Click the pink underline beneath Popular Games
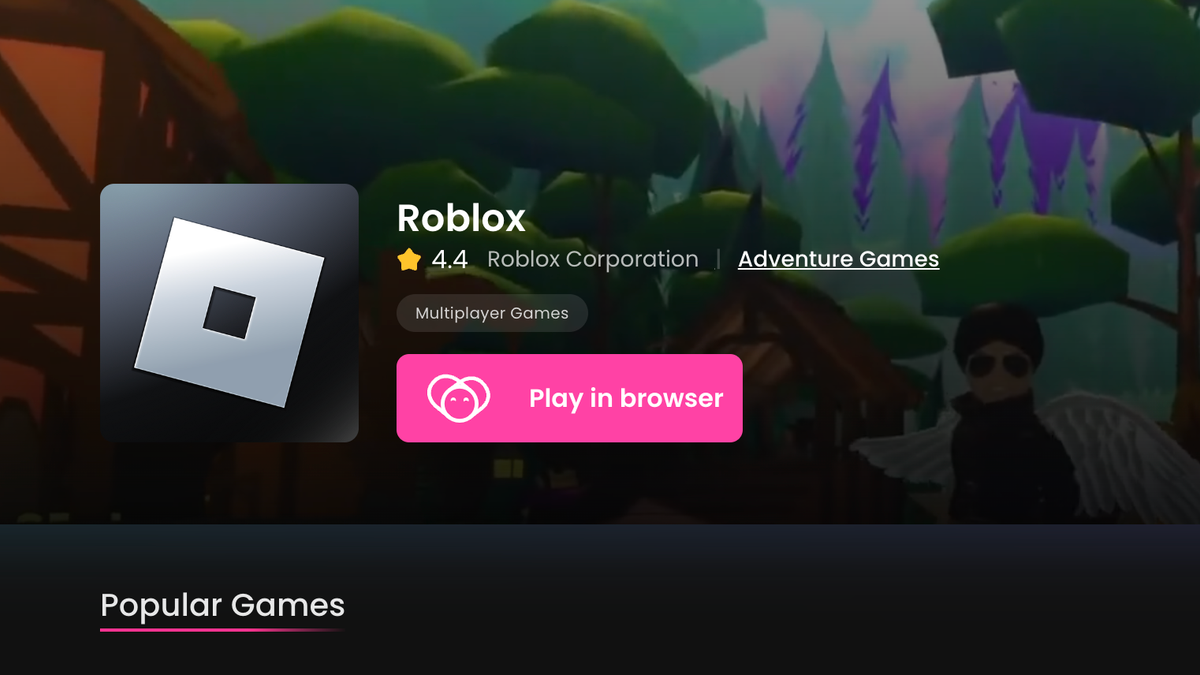Viewport: 1200px width, 675px height. 222,630
